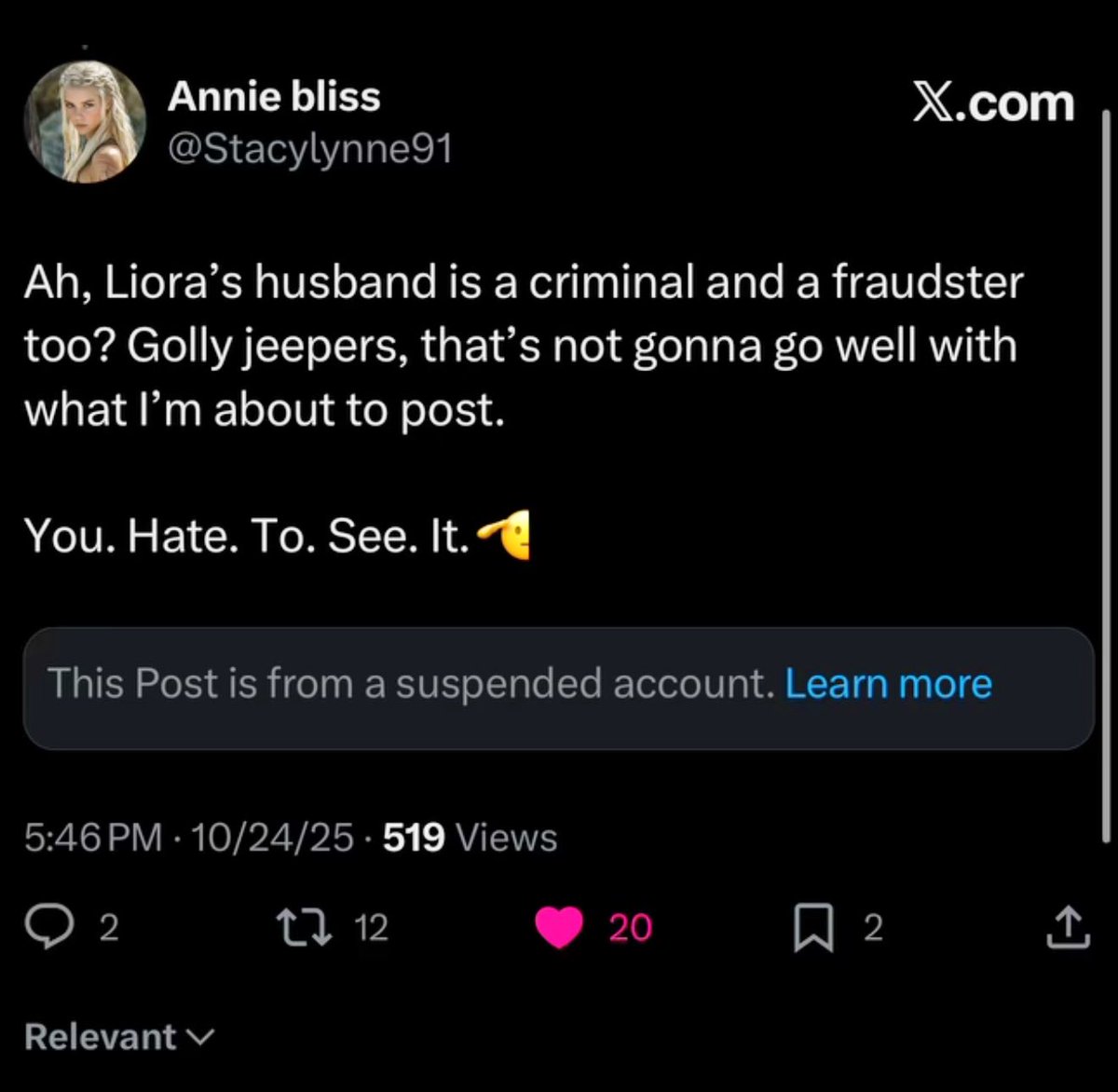Click the 519 Views count
The image size is (1118, 1092).
point(470,838)
